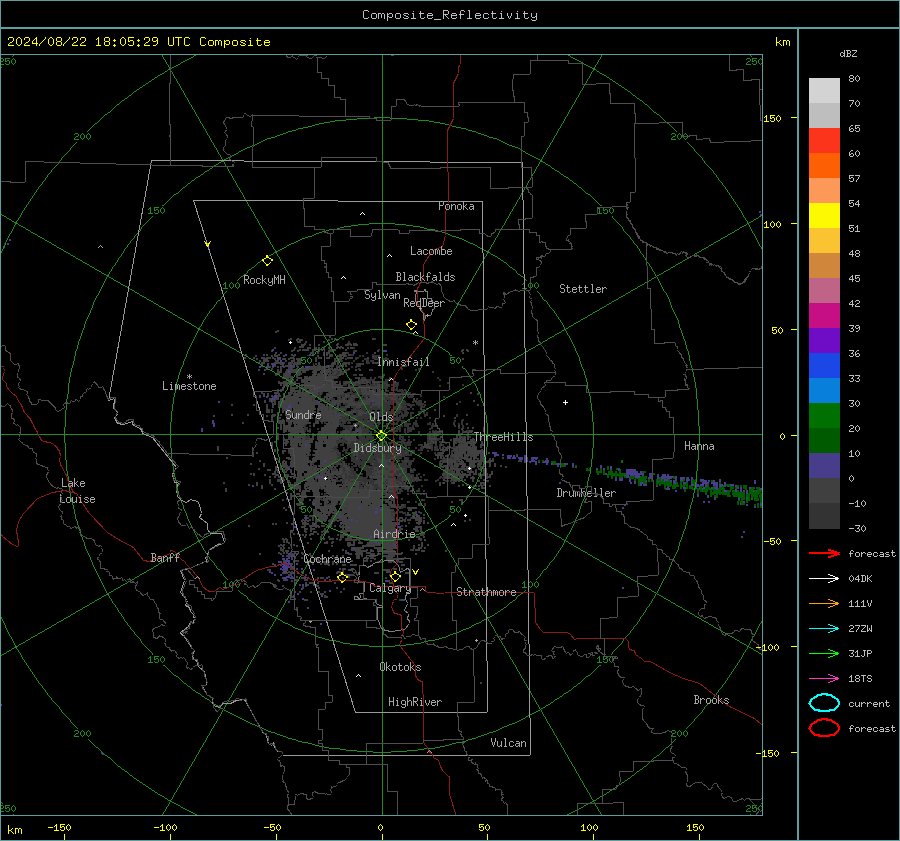900x841 pixels.
Task: Click the white 04DK arrow in the legend
Action: tap(824, 579)
